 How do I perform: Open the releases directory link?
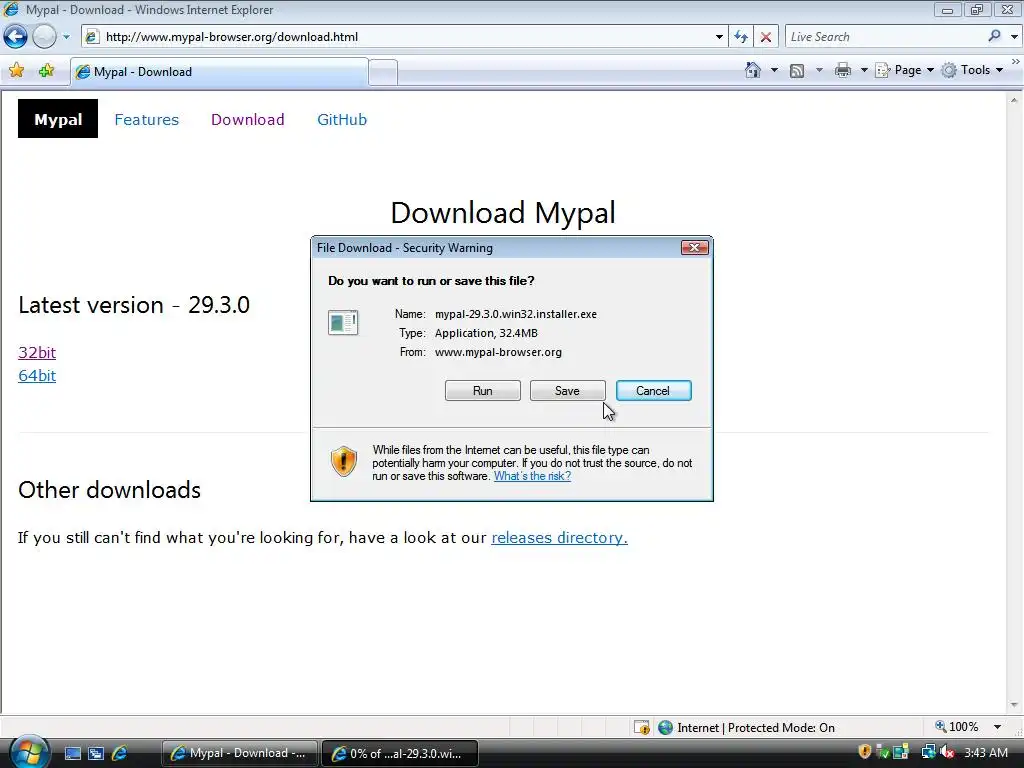click(559, 537)
